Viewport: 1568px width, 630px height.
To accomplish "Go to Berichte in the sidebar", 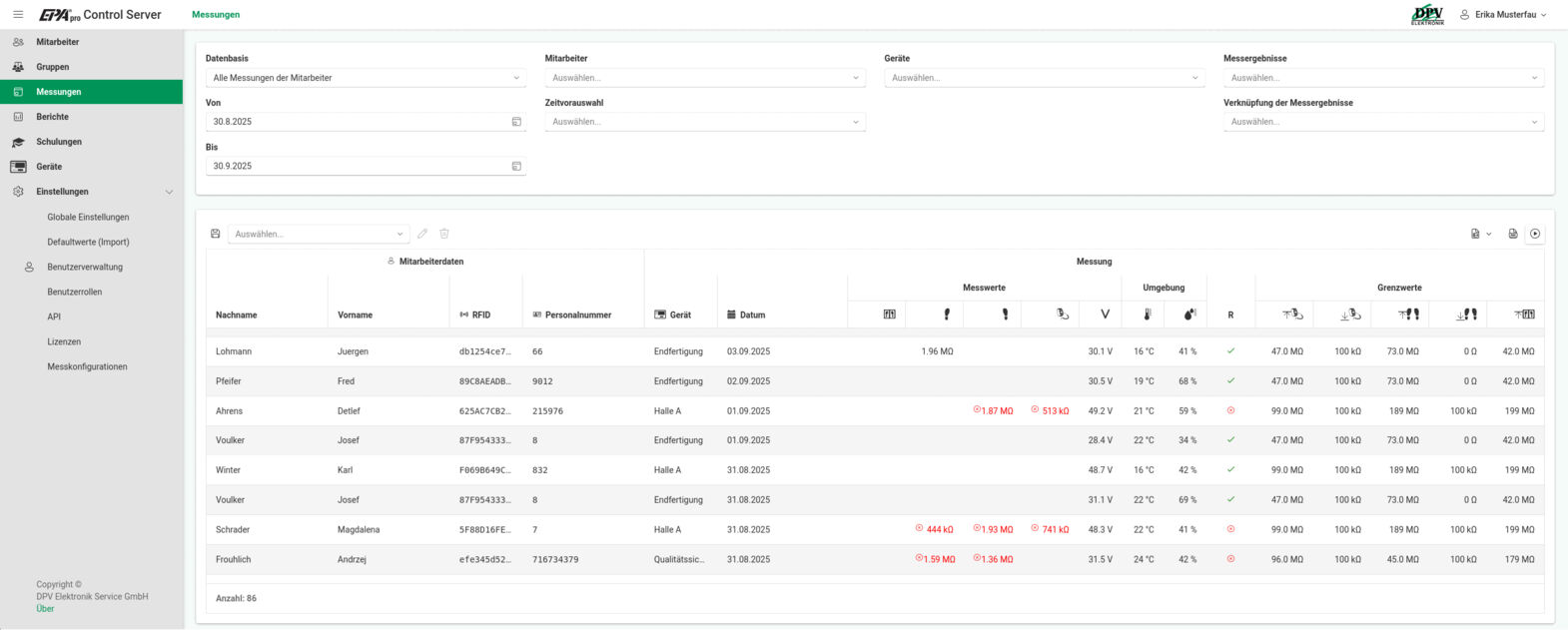I will coord(52,117).
